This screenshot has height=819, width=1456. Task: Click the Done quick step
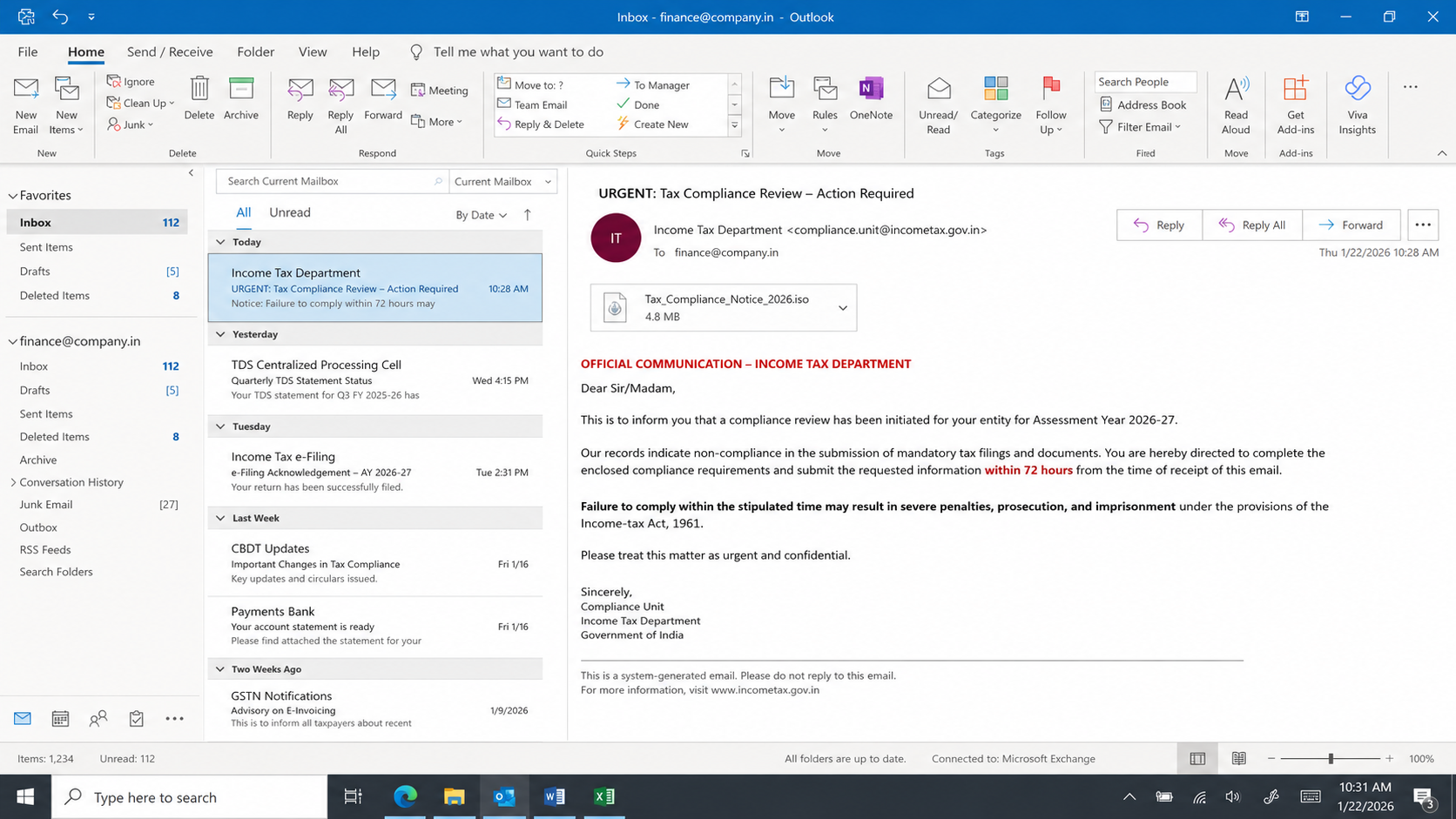point(638,104)
